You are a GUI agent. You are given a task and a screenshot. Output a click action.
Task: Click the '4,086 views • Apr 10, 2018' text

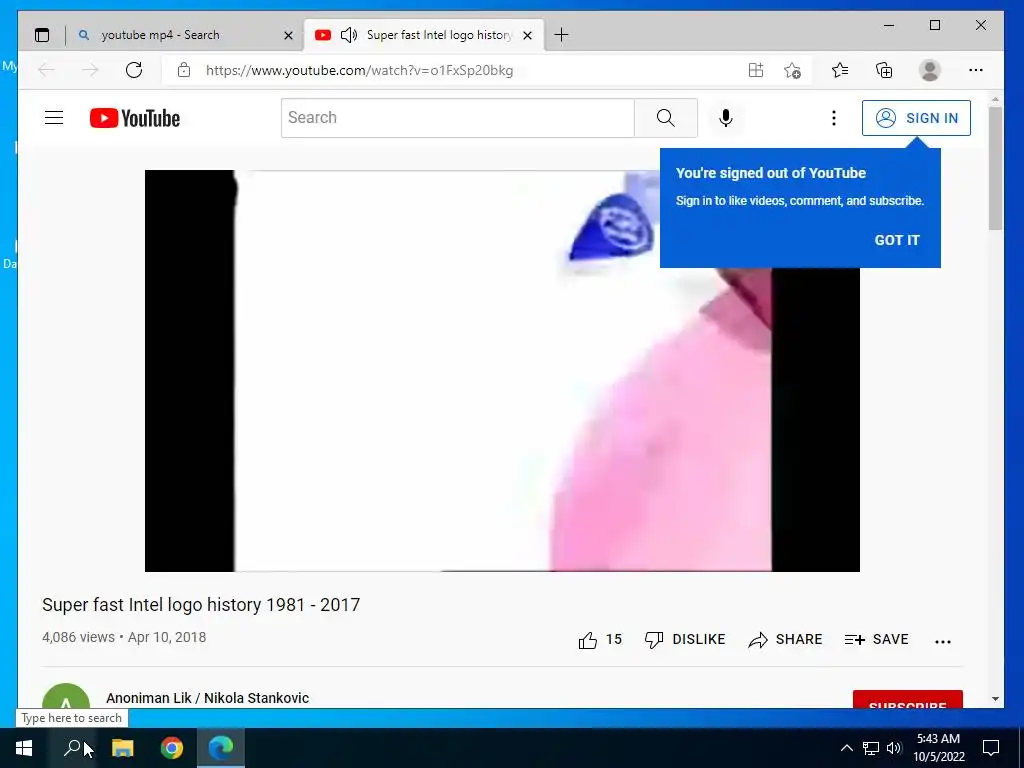(x=124, y=637)
